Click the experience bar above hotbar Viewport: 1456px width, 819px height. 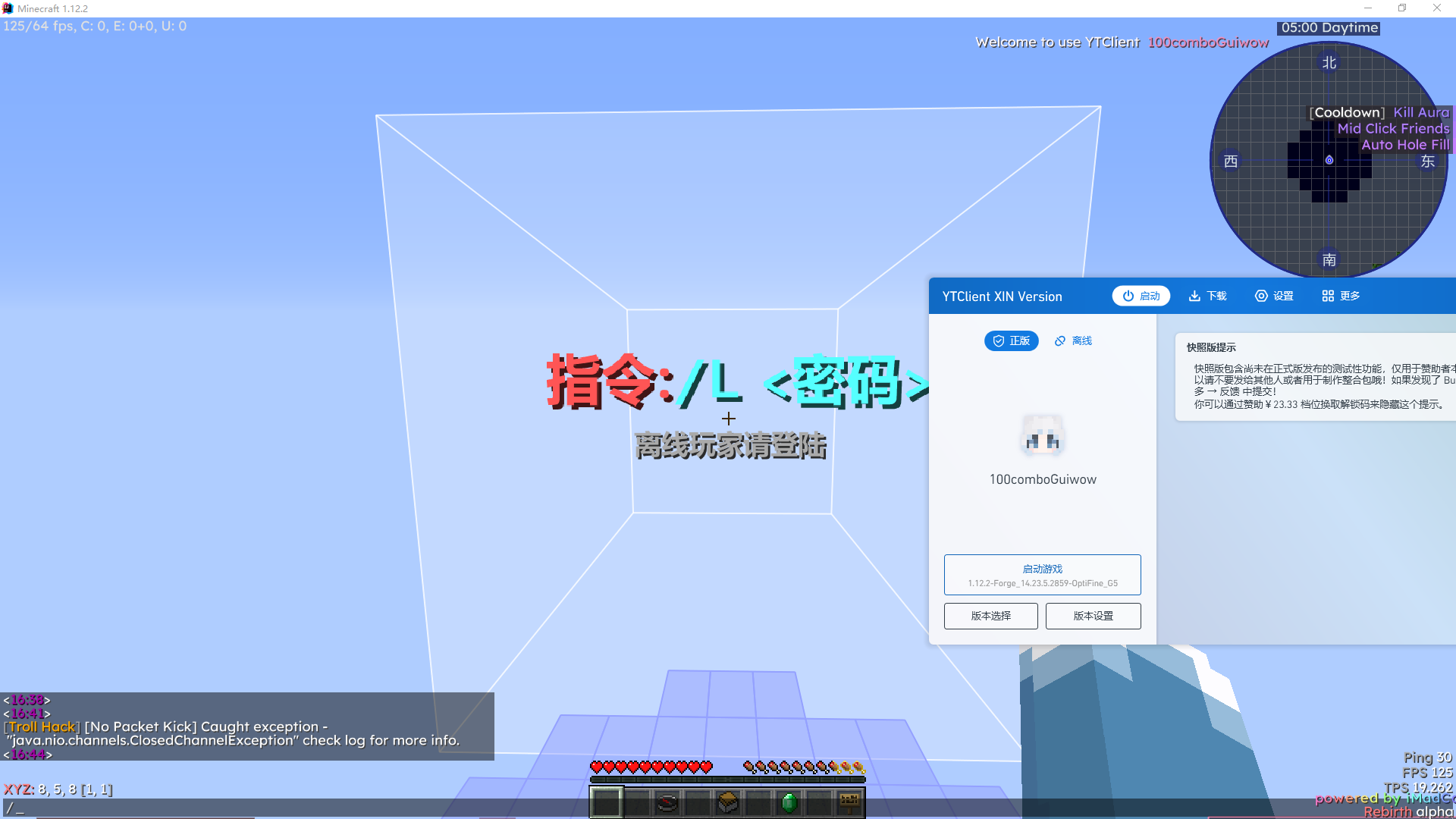tap(728, 780)
